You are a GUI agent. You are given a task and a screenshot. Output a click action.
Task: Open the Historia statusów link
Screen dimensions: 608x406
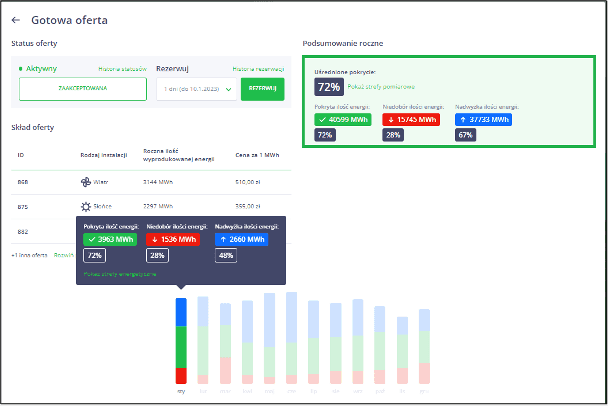pyautogui.click(x=122, y=69)
